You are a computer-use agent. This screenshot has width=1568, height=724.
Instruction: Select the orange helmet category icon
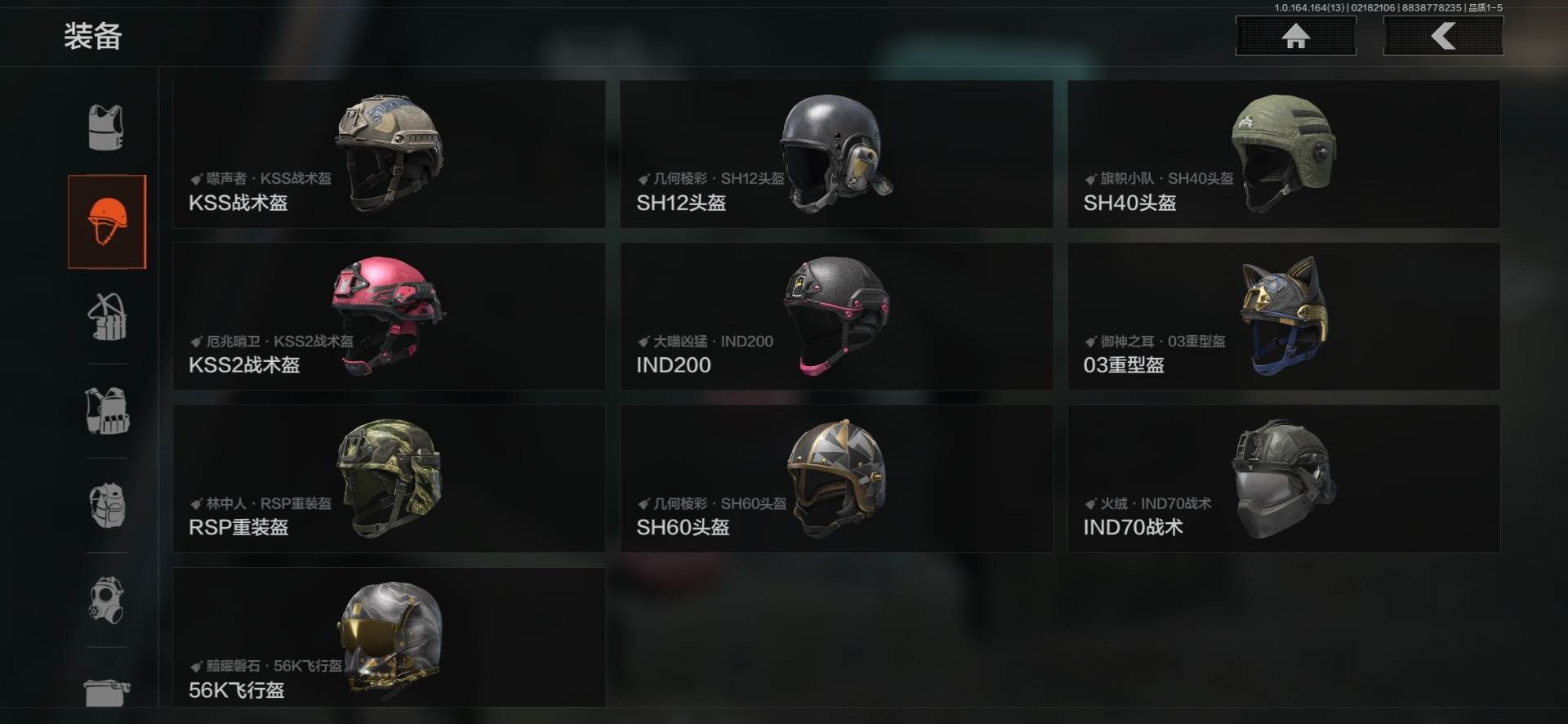pos(107,221)
